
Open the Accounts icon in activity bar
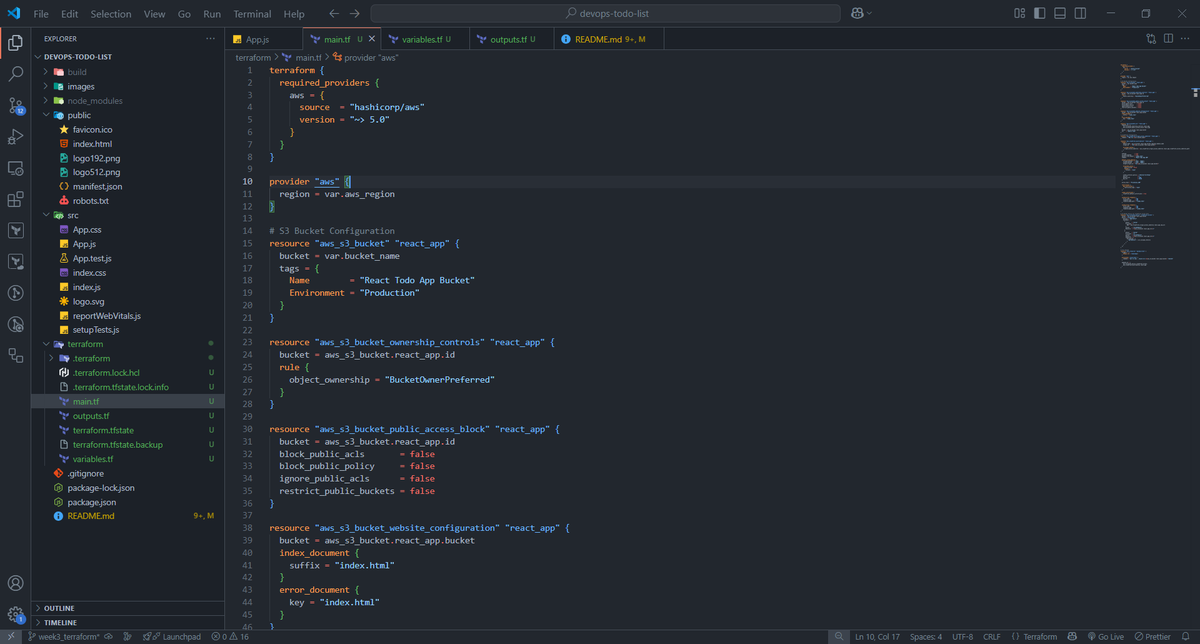click(15, 583)
